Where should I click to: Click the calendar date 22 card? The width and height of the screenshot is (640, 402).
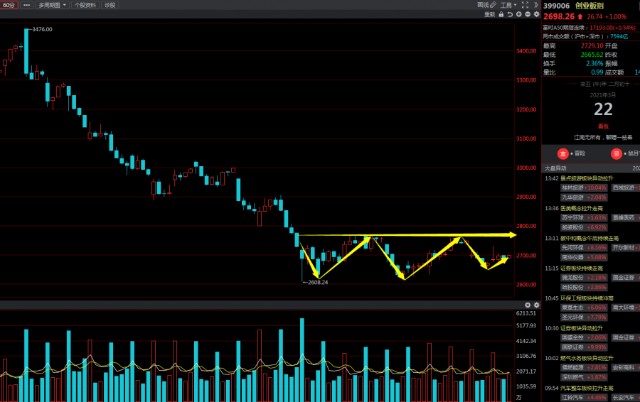603,108
